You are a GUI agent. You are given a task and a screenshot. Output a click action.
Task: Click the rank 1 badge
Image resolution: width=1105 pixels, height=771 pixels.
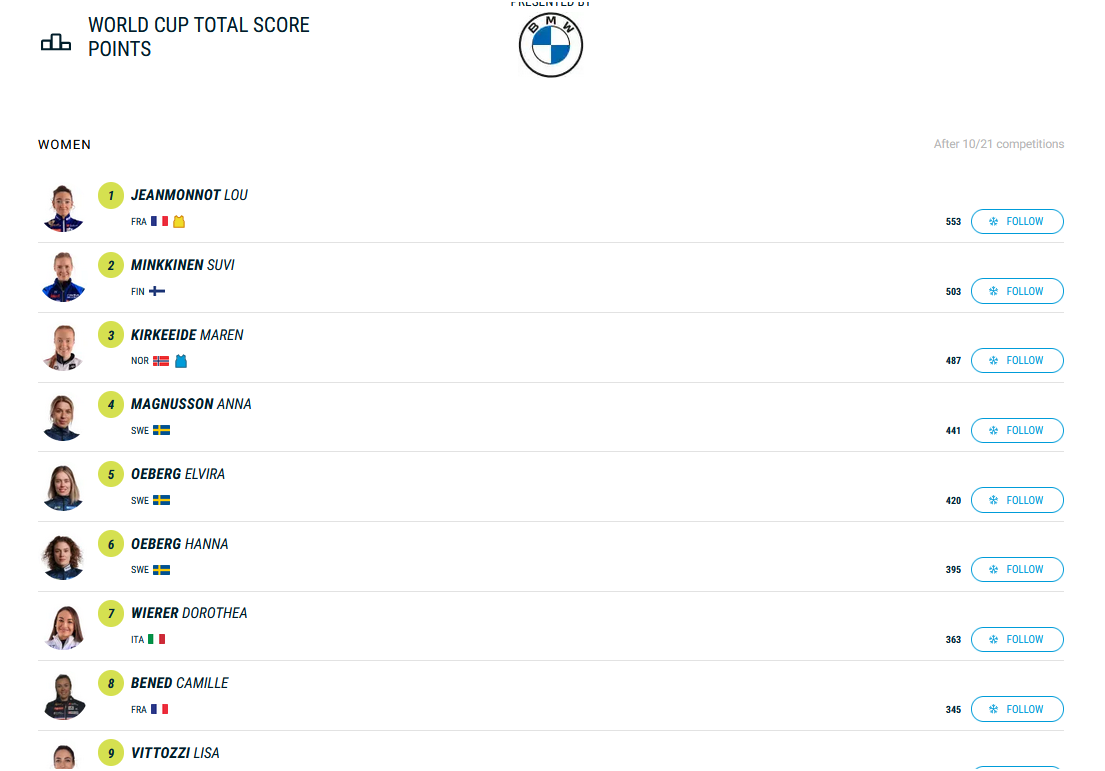pos(111,196)
